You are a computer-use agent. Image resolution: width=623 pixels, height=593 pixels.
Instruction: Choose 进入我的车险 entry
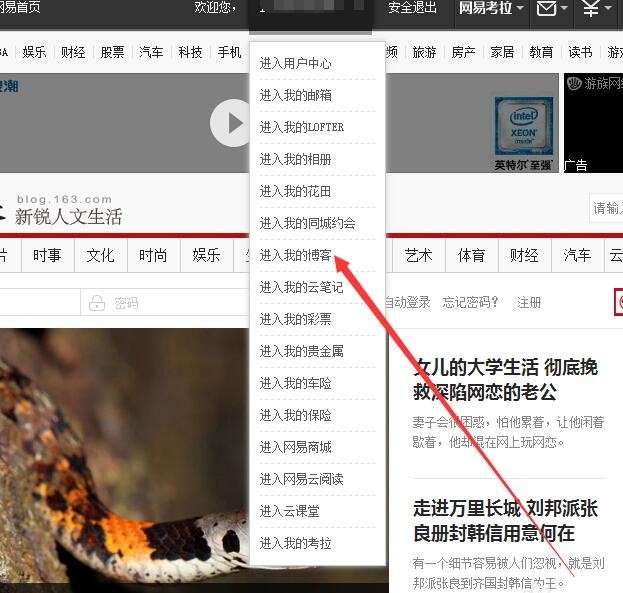point(295,383)
